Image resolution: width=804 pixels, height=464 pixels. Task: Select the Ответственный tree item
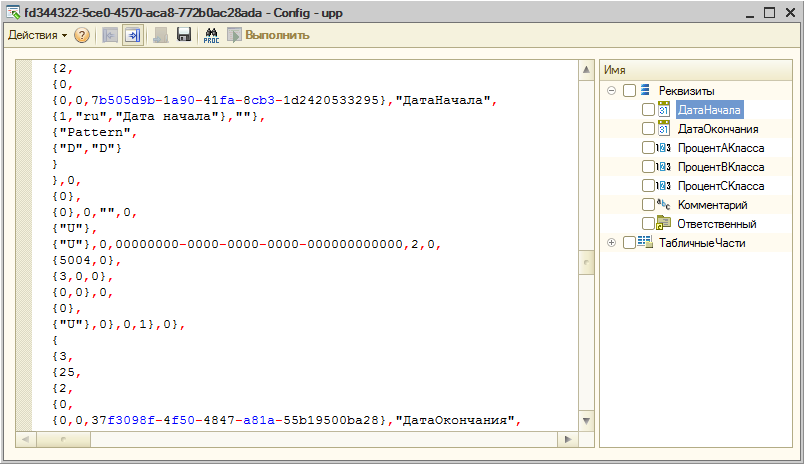(716, 224)
